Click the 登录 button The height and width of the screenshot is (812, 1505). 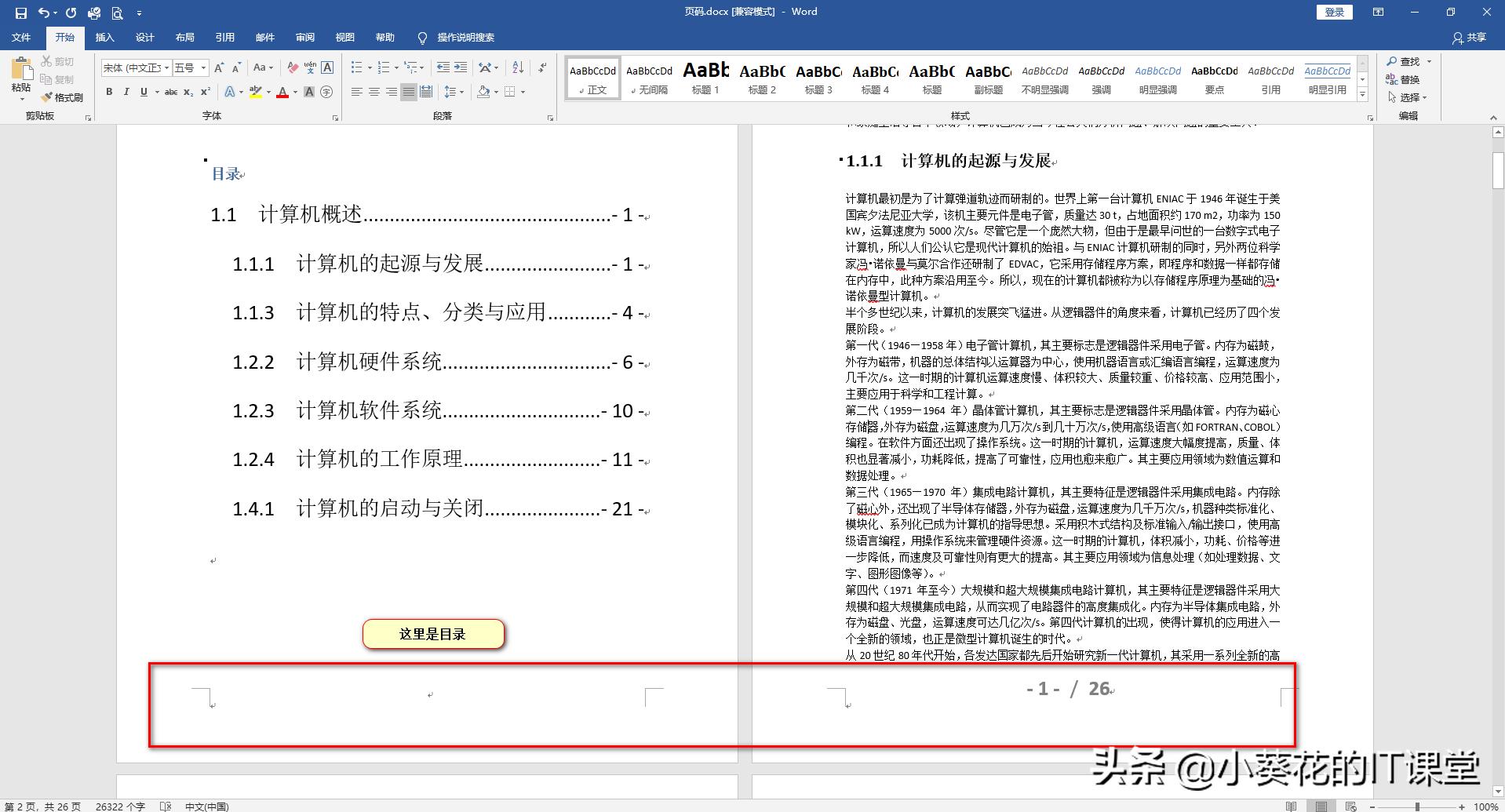click(1334, 12)
